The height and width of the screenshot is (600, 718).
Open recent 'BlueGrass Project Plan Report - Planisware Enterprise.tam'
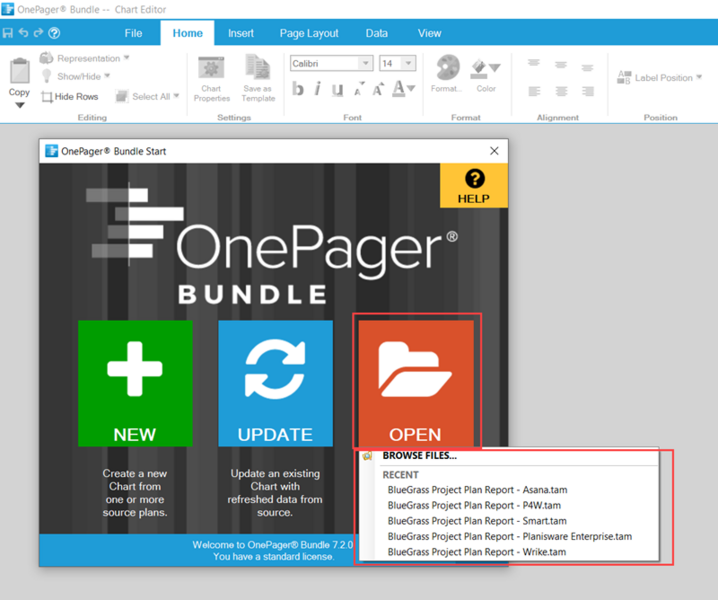click(510, 536)
